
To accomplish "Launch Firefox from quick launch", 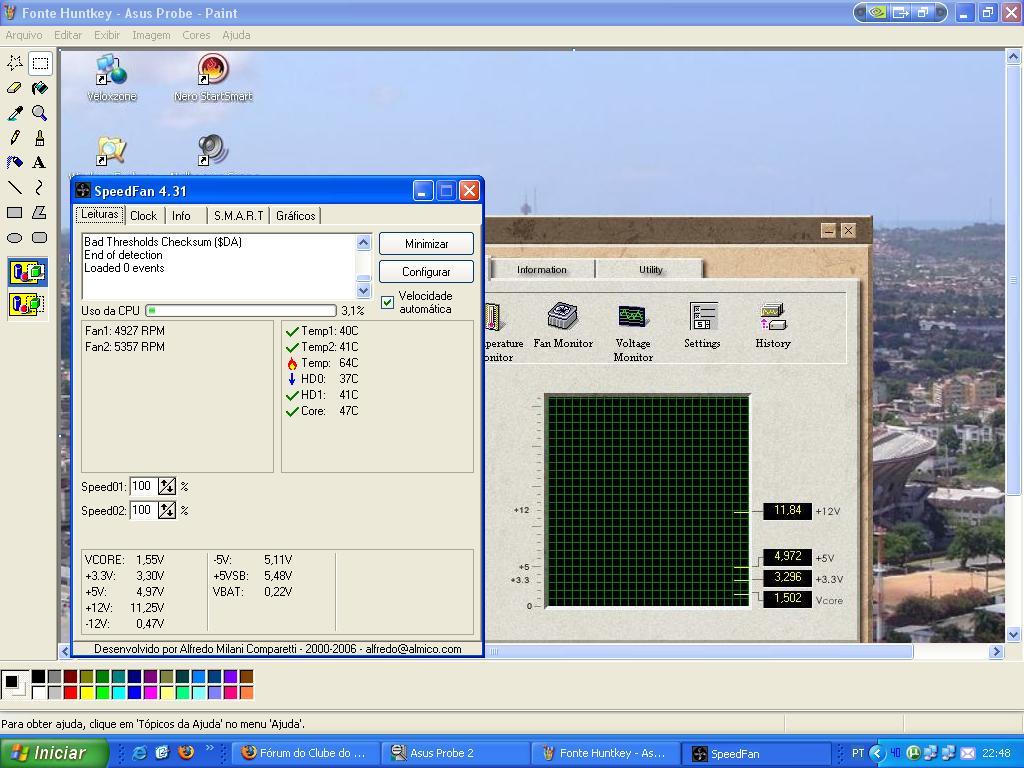I will 186,753.
